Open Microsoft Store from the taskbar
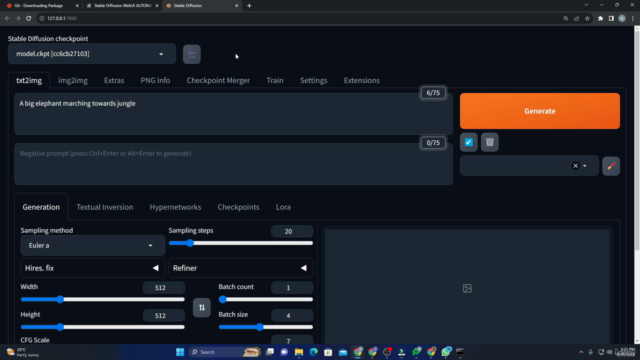 (x=328, y=352)
